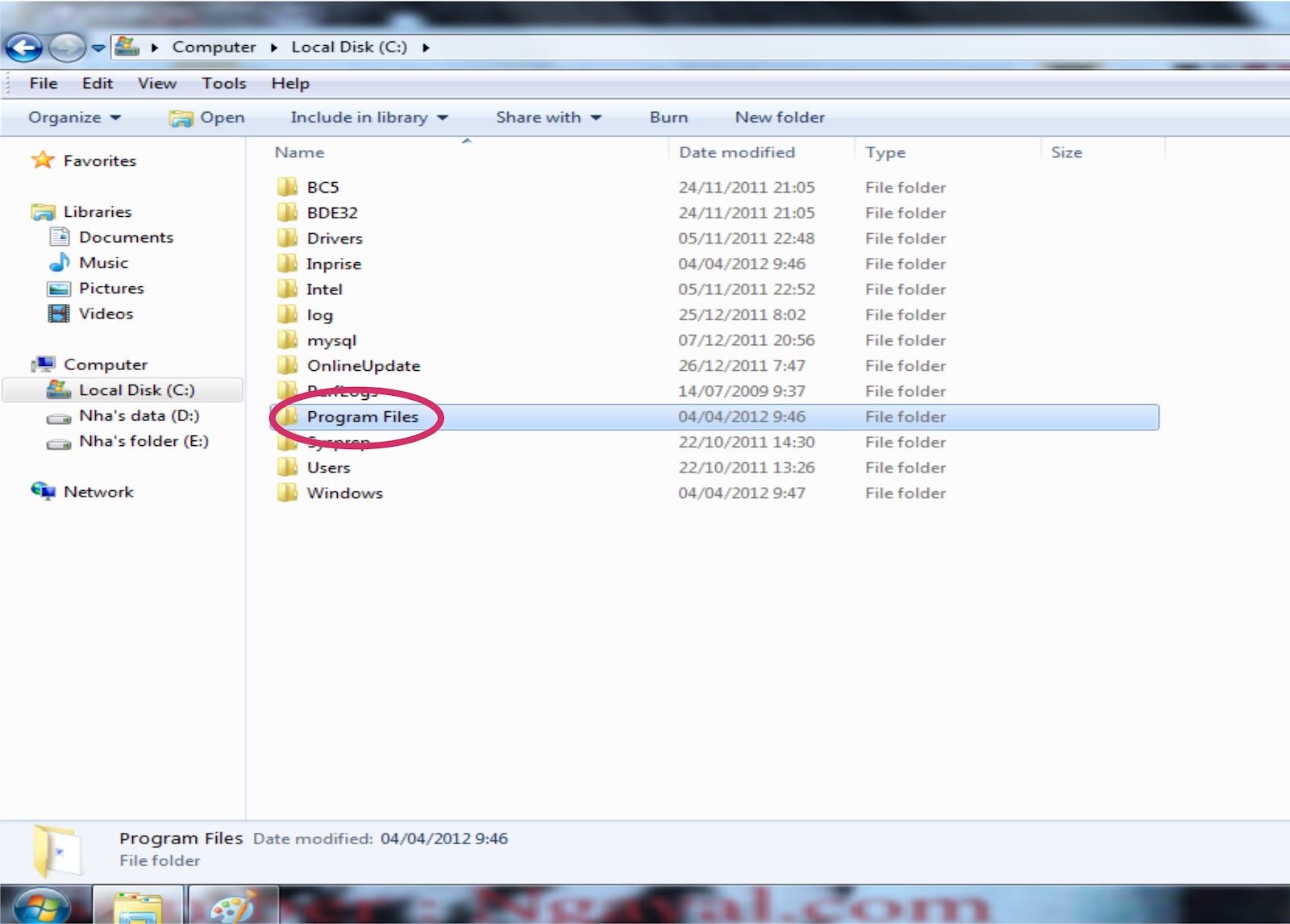This screenshot has height=924, width=1290.
Task: Click the Burn toolbar button
Action: click(x=669, y=118)
